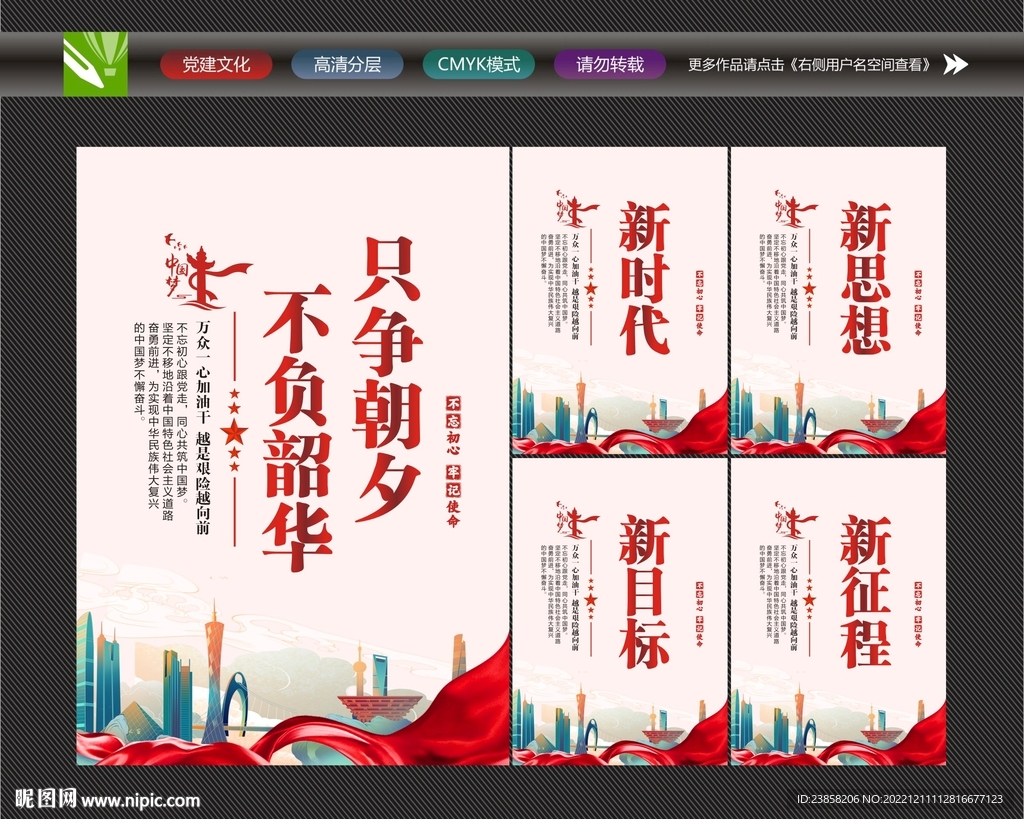
Task: Click the green hot-air balloon logo icon
Action: pos(95,64)
